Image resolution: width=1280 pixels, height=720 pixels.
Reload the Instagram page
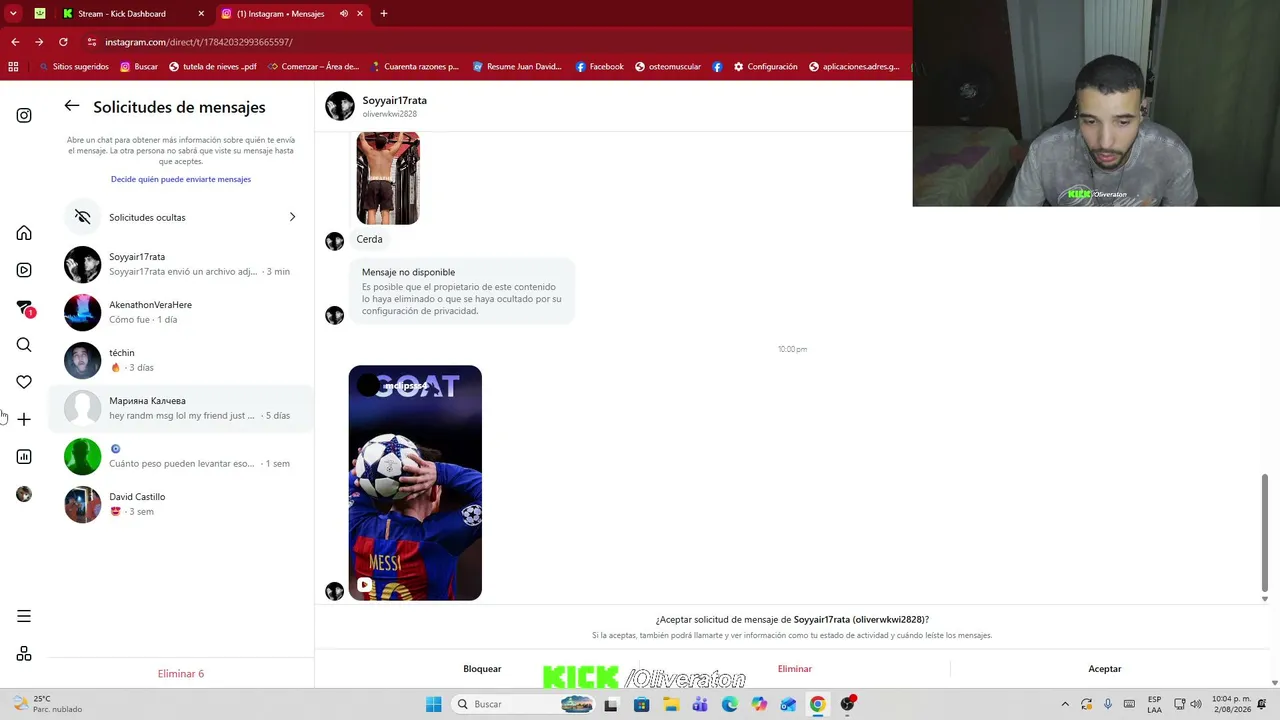[63, 42]
